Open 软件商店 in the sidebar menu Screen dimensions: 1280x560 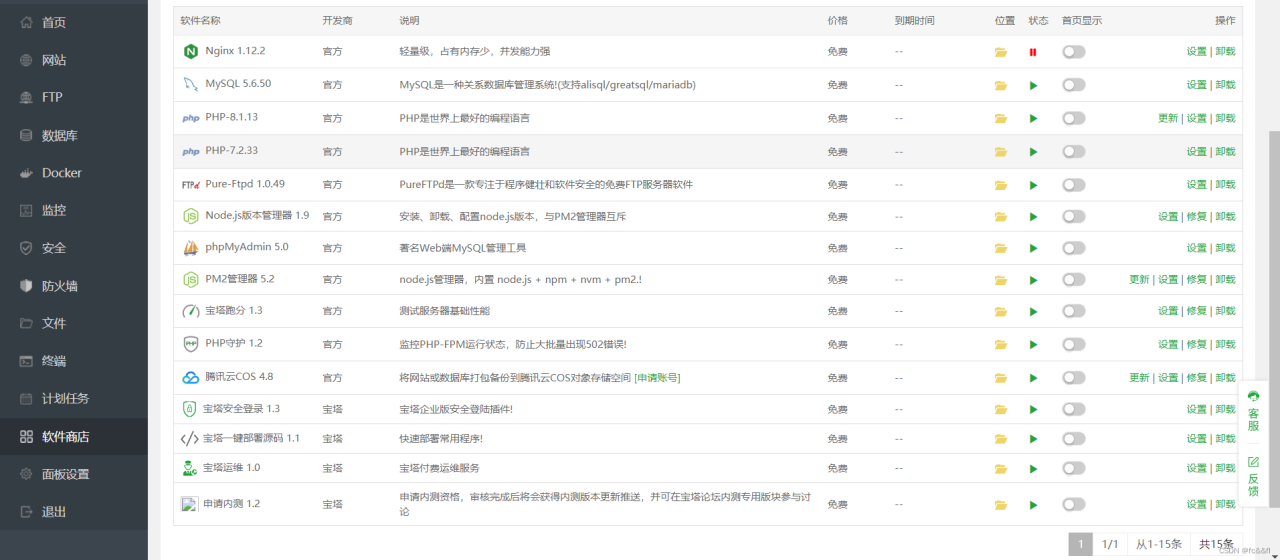(x=65, y=437)
